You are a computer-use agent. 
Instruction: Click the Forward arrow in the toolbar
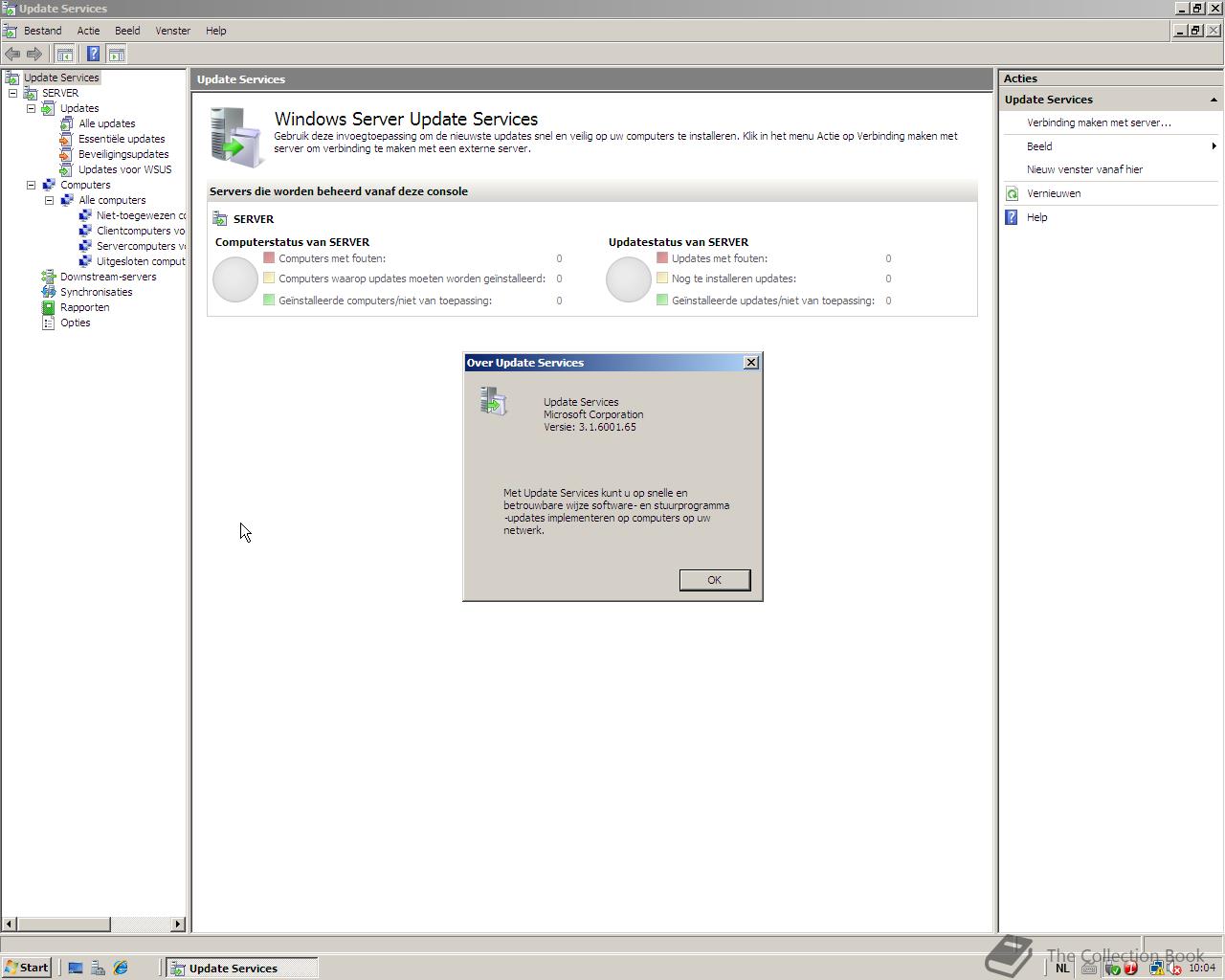point(34,55)
